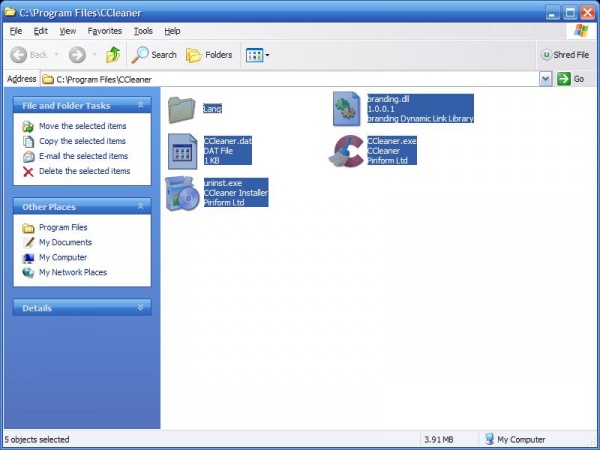The height and width of the screenshot is (450, 600).
Task: Select the CCleaner.dat file icon
Action: point(183,152)
